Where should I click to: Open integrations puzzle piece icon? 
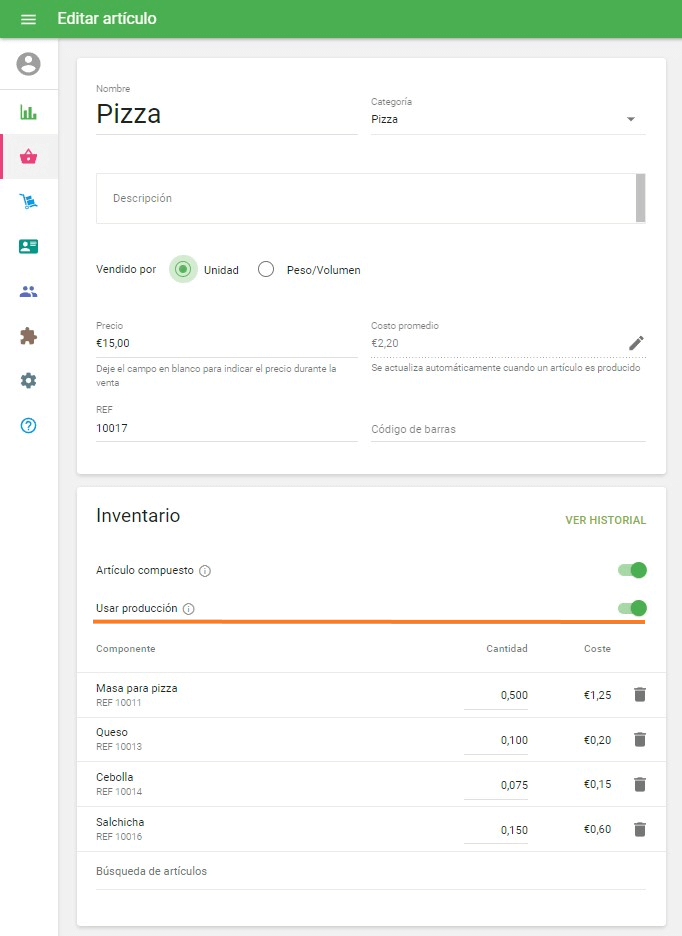28,336
